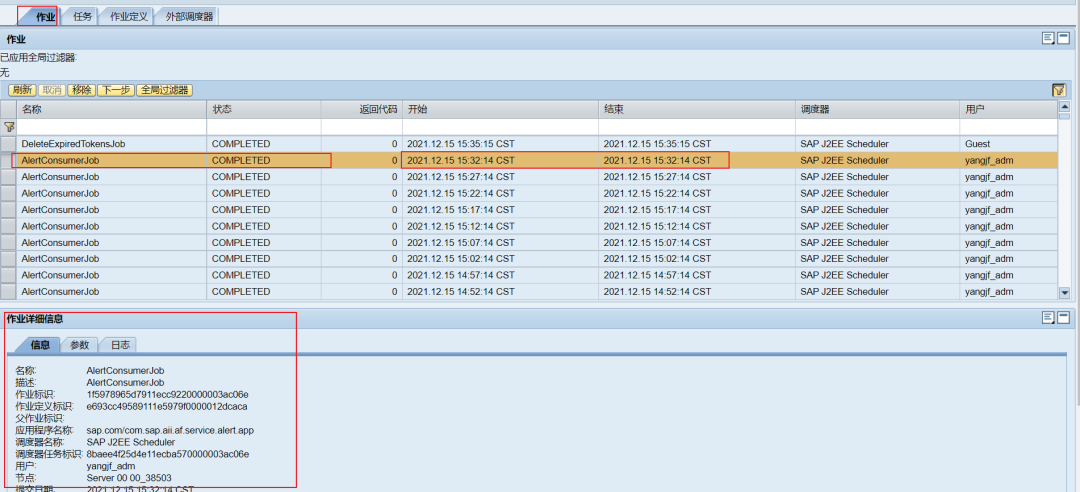Viewport: 1080px width, 492px height.
Task: Sort by the 结束 column header
Action: [x=697, y=110]
